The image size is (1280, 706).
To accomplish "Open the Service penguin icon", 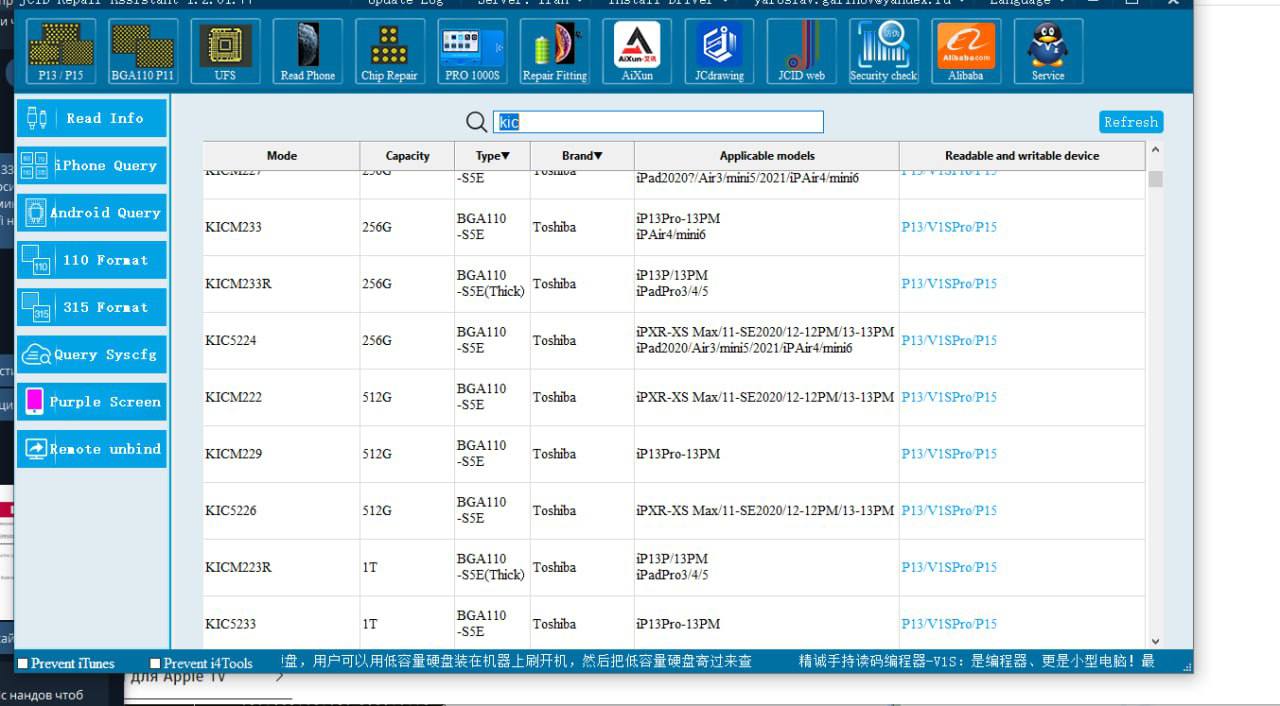I will coord(1048,51).
